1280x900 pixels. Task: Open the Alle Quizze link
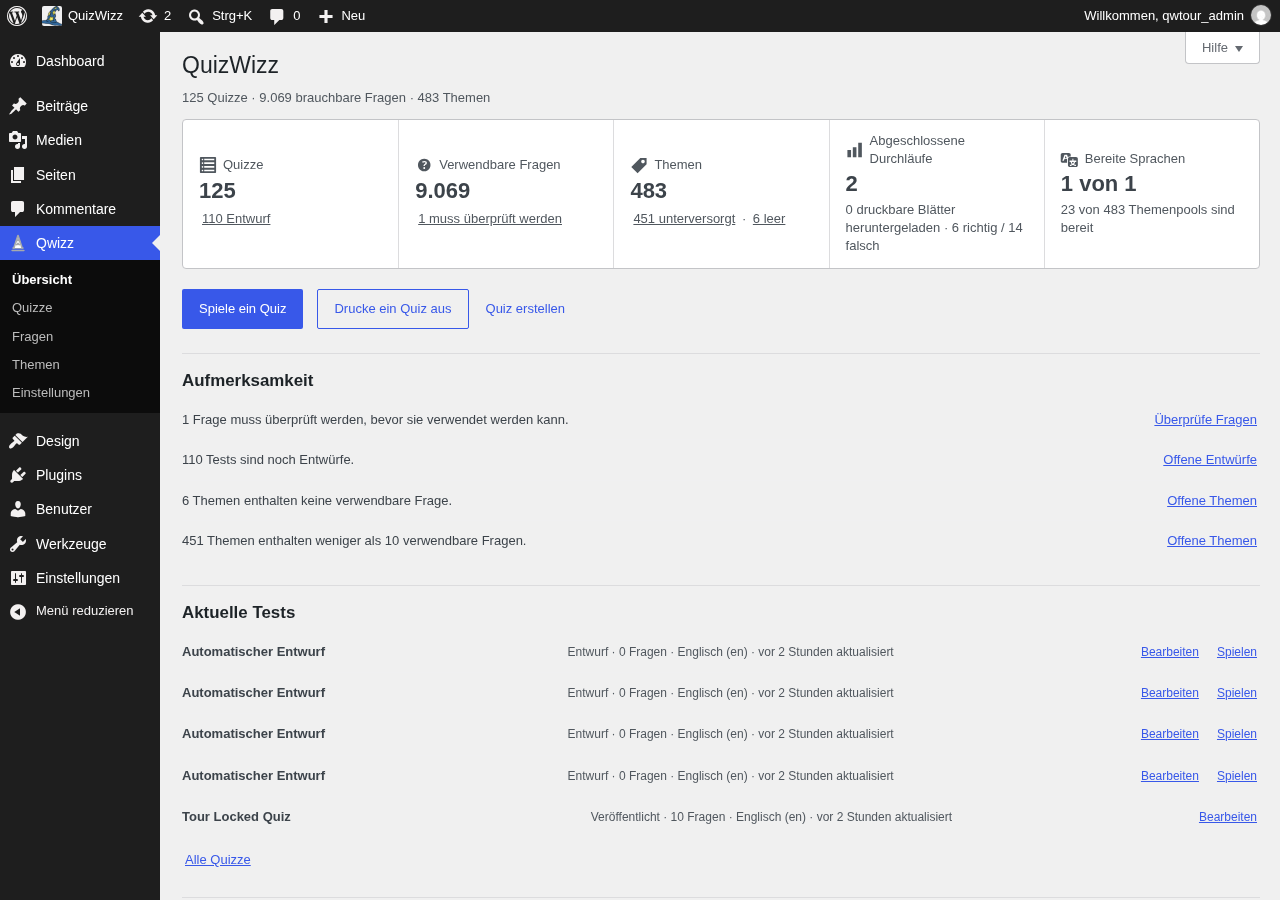pos(218,859)
